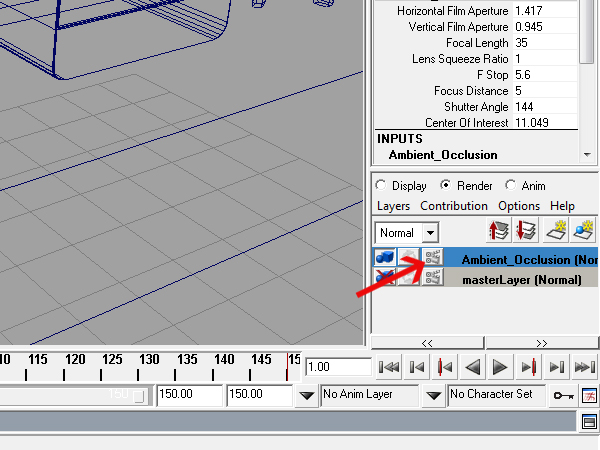The height and width of the screenshot is (450, 600).
Task: Toggle renderable icon on masterLayer
Action: point(385,277)
